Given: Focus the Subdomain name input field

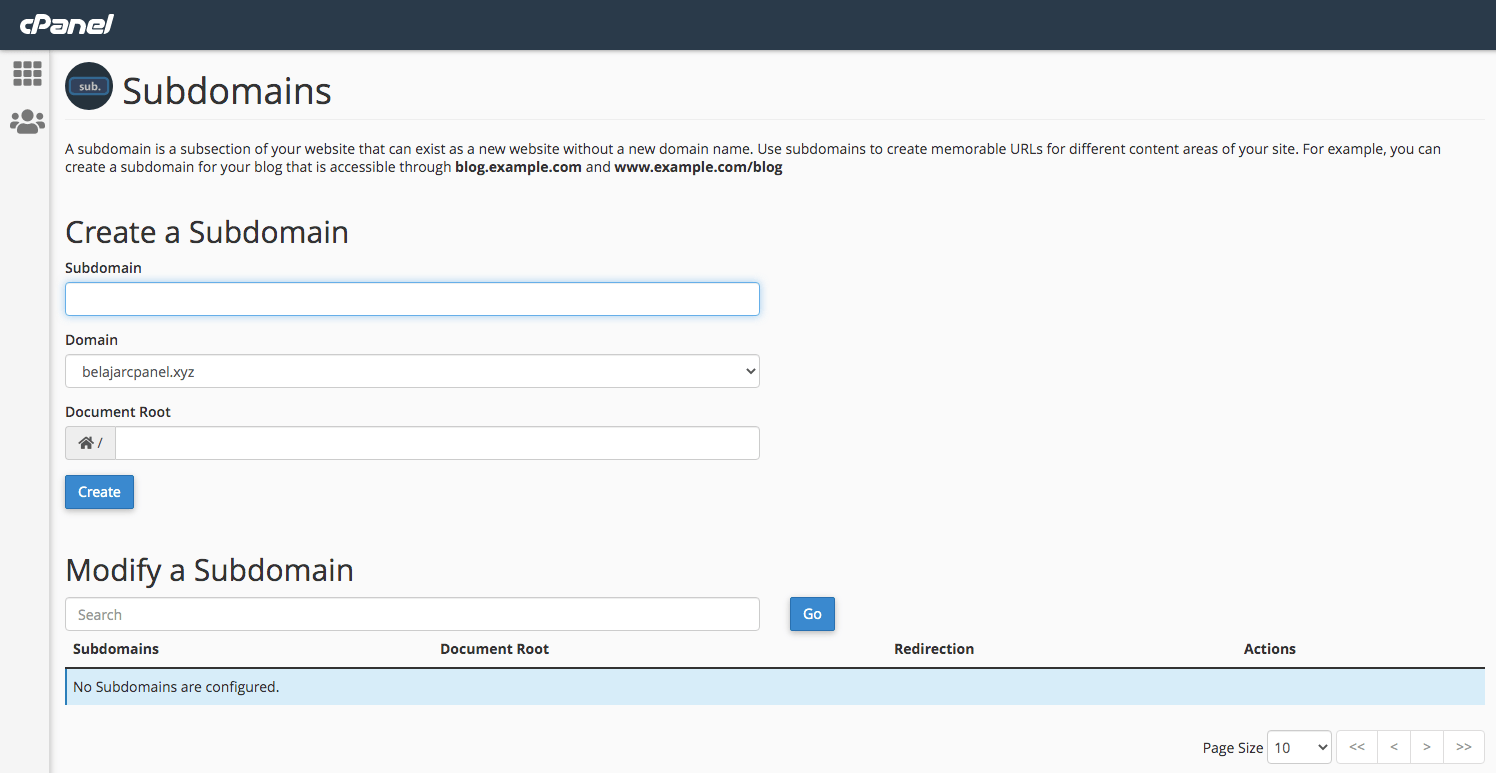Looking at the screenshot, I should [412, 298].
